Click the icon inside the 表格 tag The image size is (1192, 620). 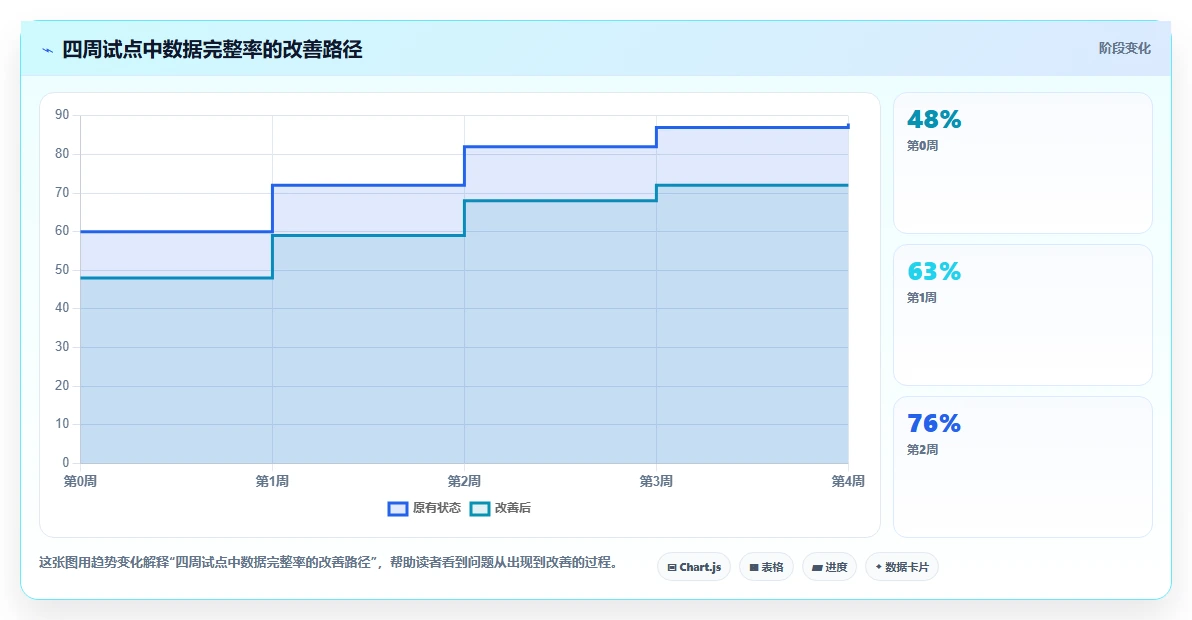[x=754, y=568]
